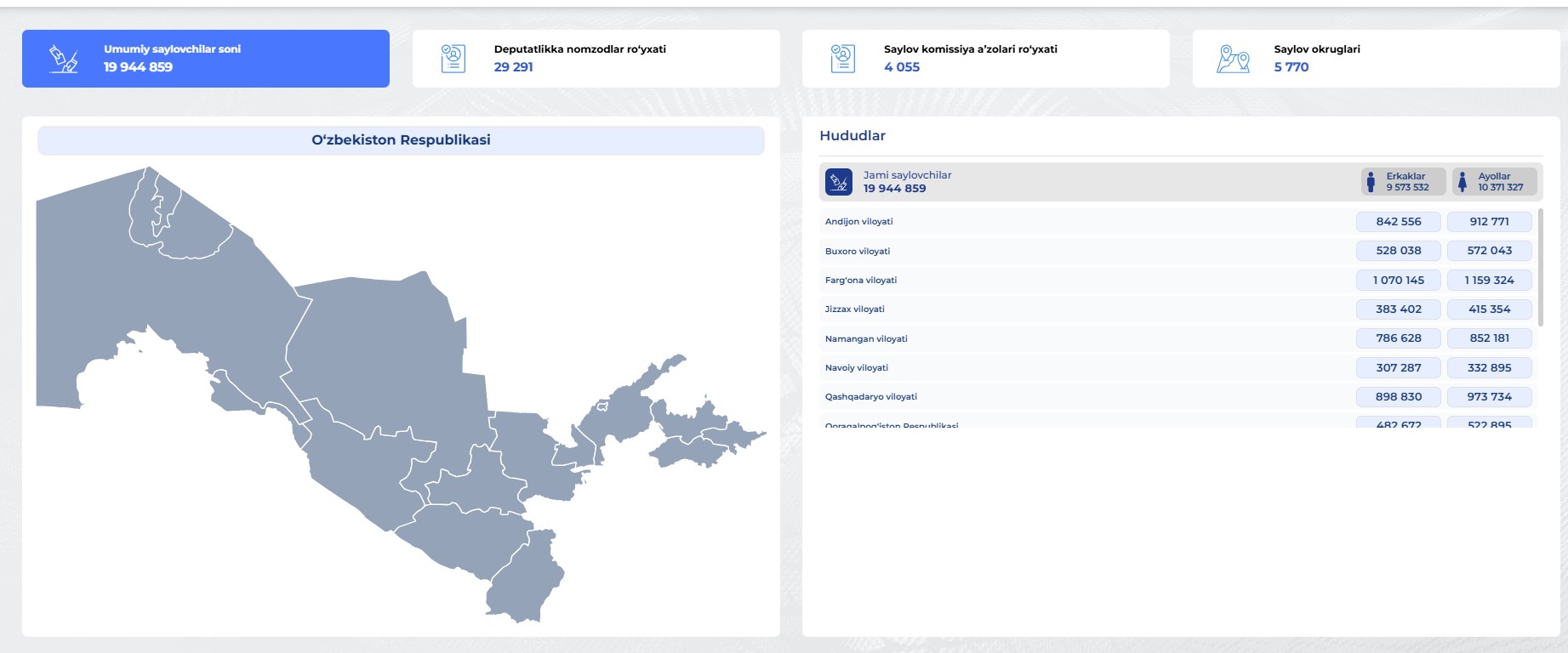Screen dimensions: 1568x653
Task: Click Namangan female voter count 852 181
Action: [1489, 338]
